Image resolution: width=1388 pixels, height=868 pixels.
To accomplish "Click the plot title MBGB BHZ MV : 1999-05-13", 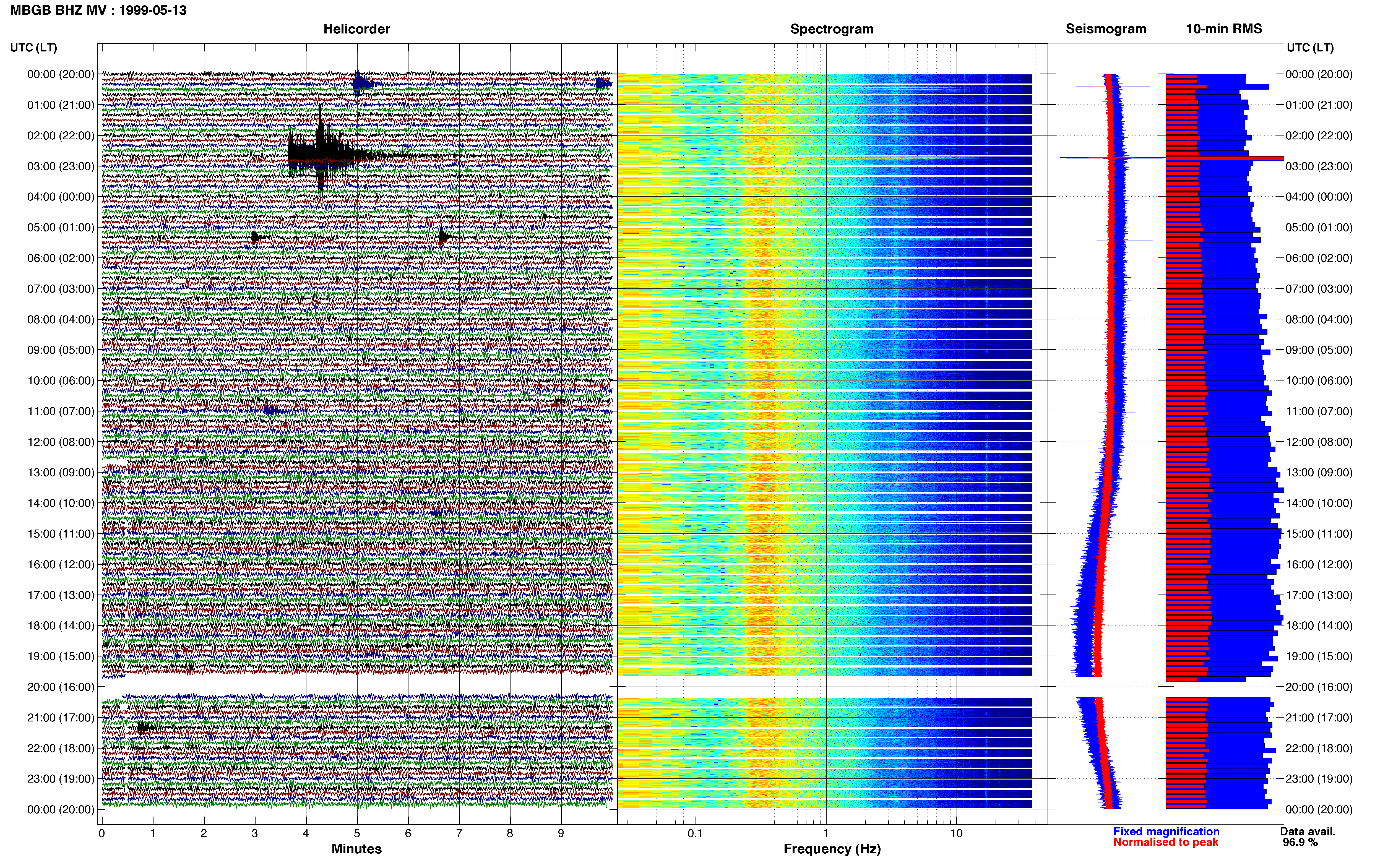I will (x=98, y=10).
